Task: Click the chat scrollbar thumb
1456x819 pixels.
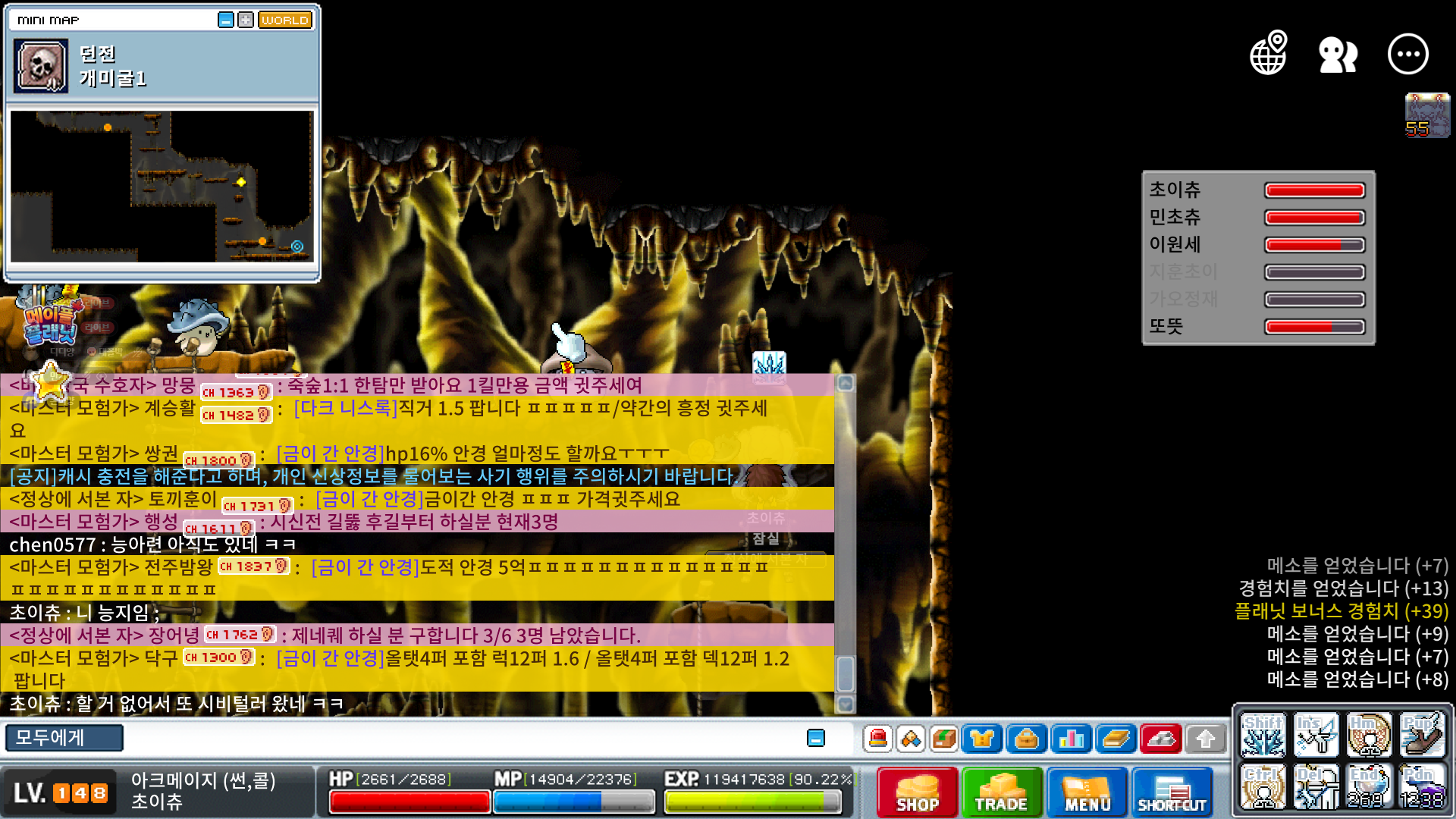Action: click(846, 673)
